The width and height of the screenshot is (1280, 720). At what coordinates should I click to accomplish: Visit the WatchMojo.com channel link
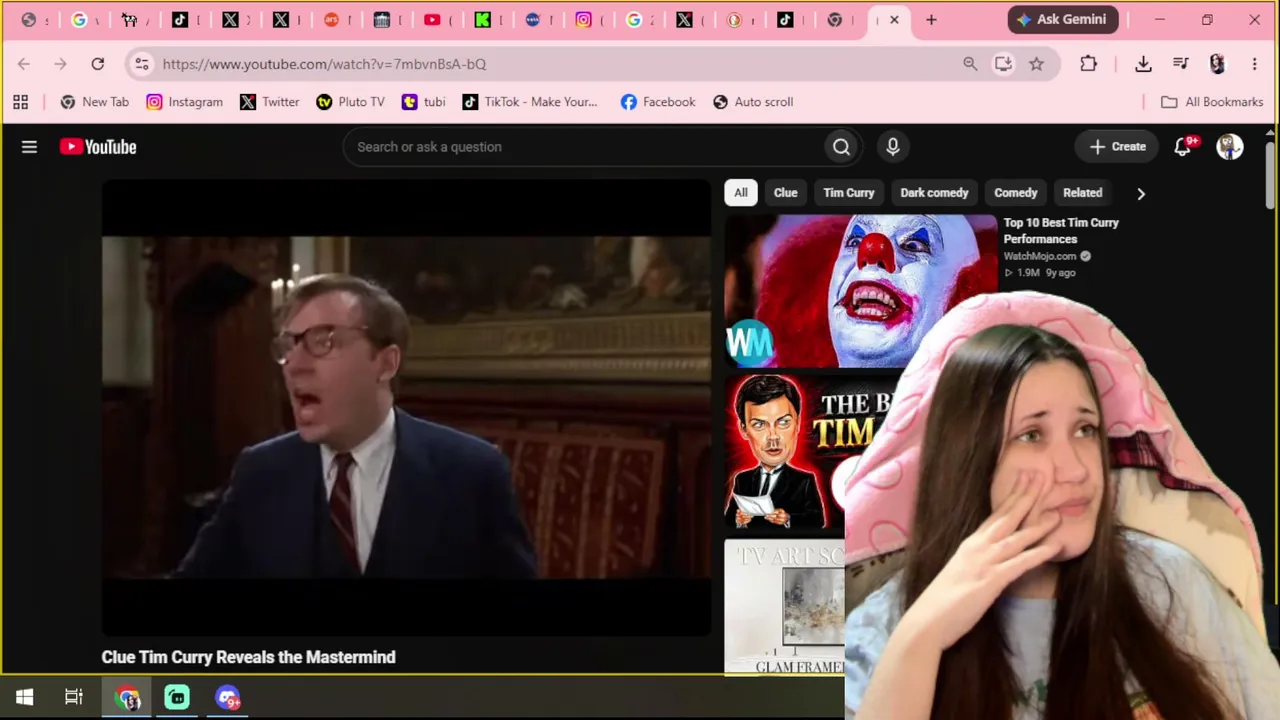(x=1040, y=256)
